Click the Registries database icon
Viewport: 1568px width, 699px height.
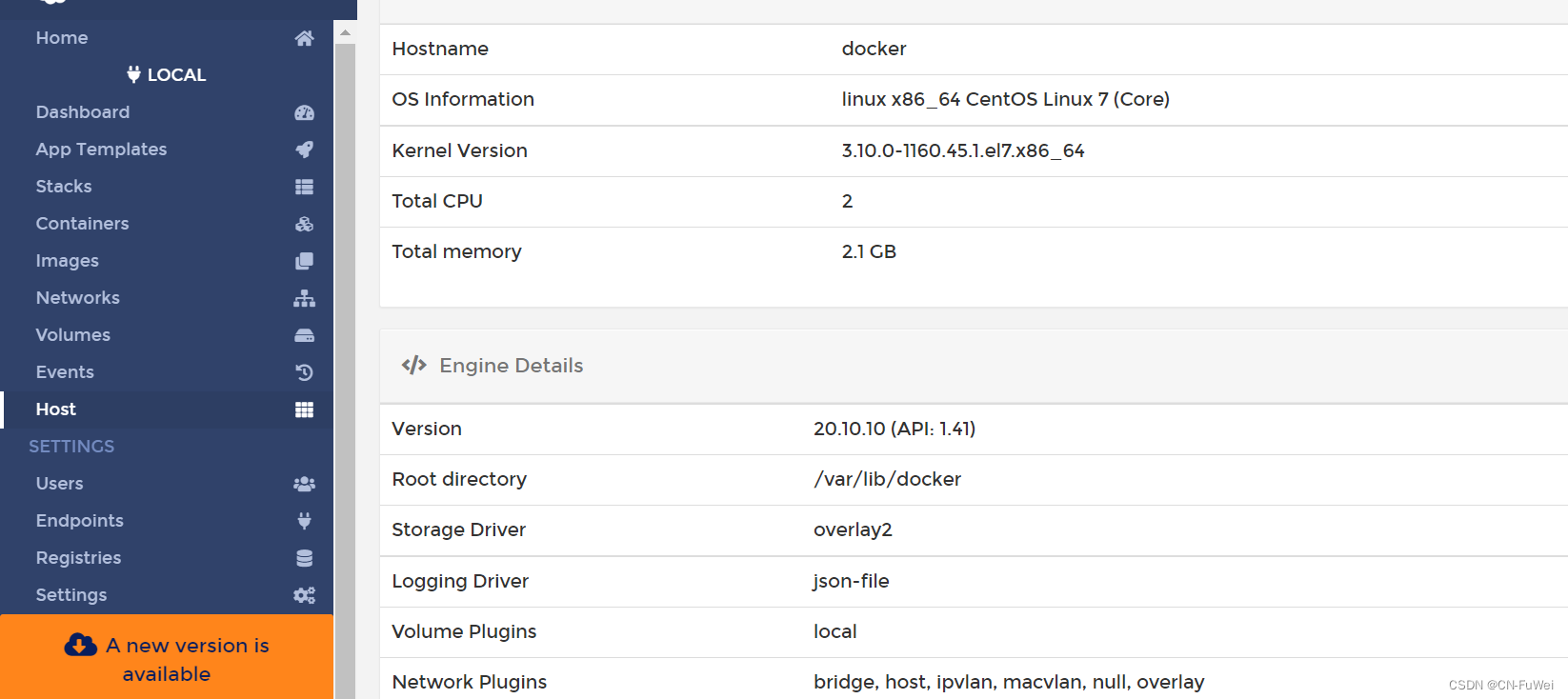click(304, 558)
